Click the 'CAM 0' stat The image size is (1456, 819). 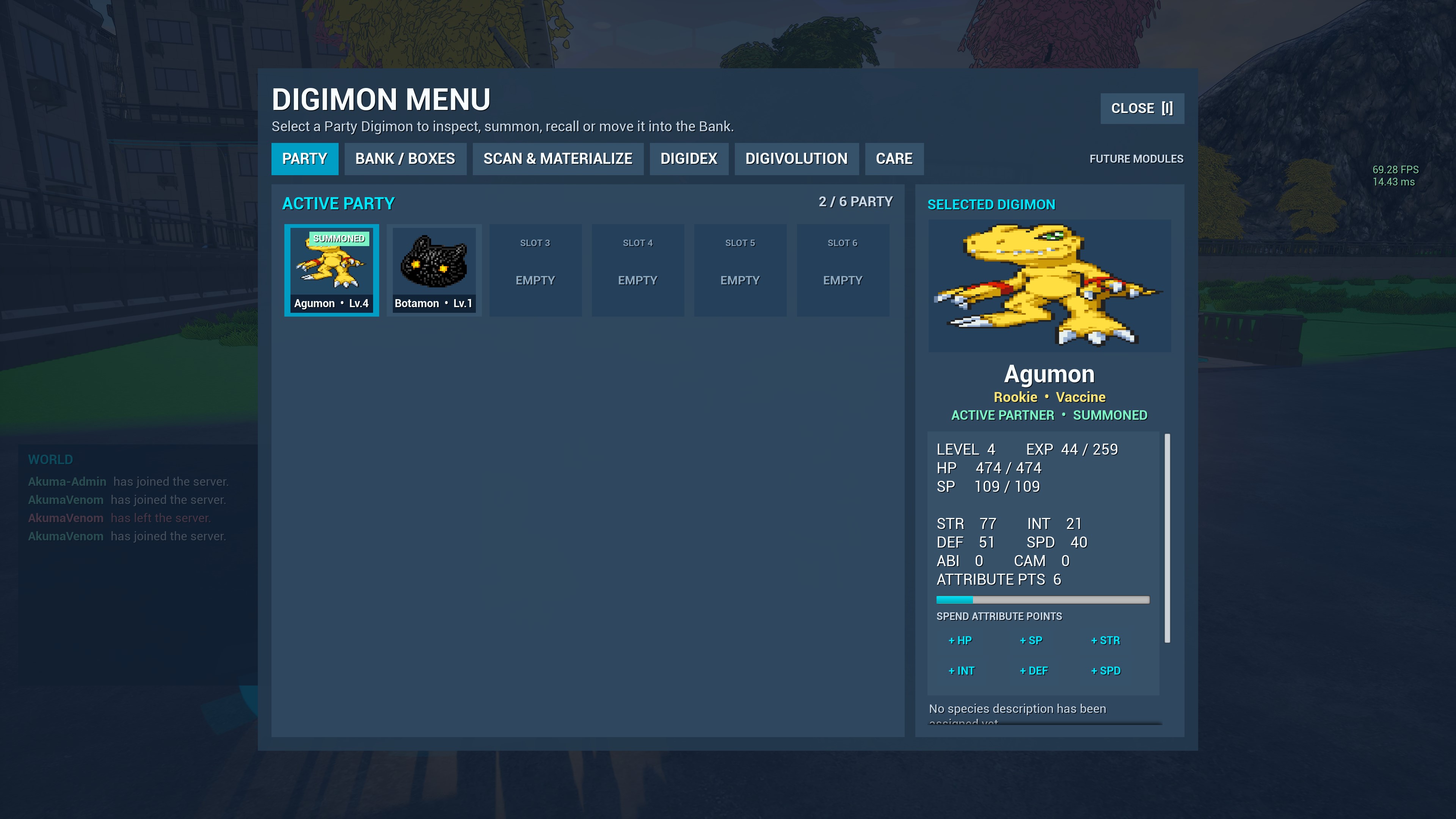point(1042,561)
